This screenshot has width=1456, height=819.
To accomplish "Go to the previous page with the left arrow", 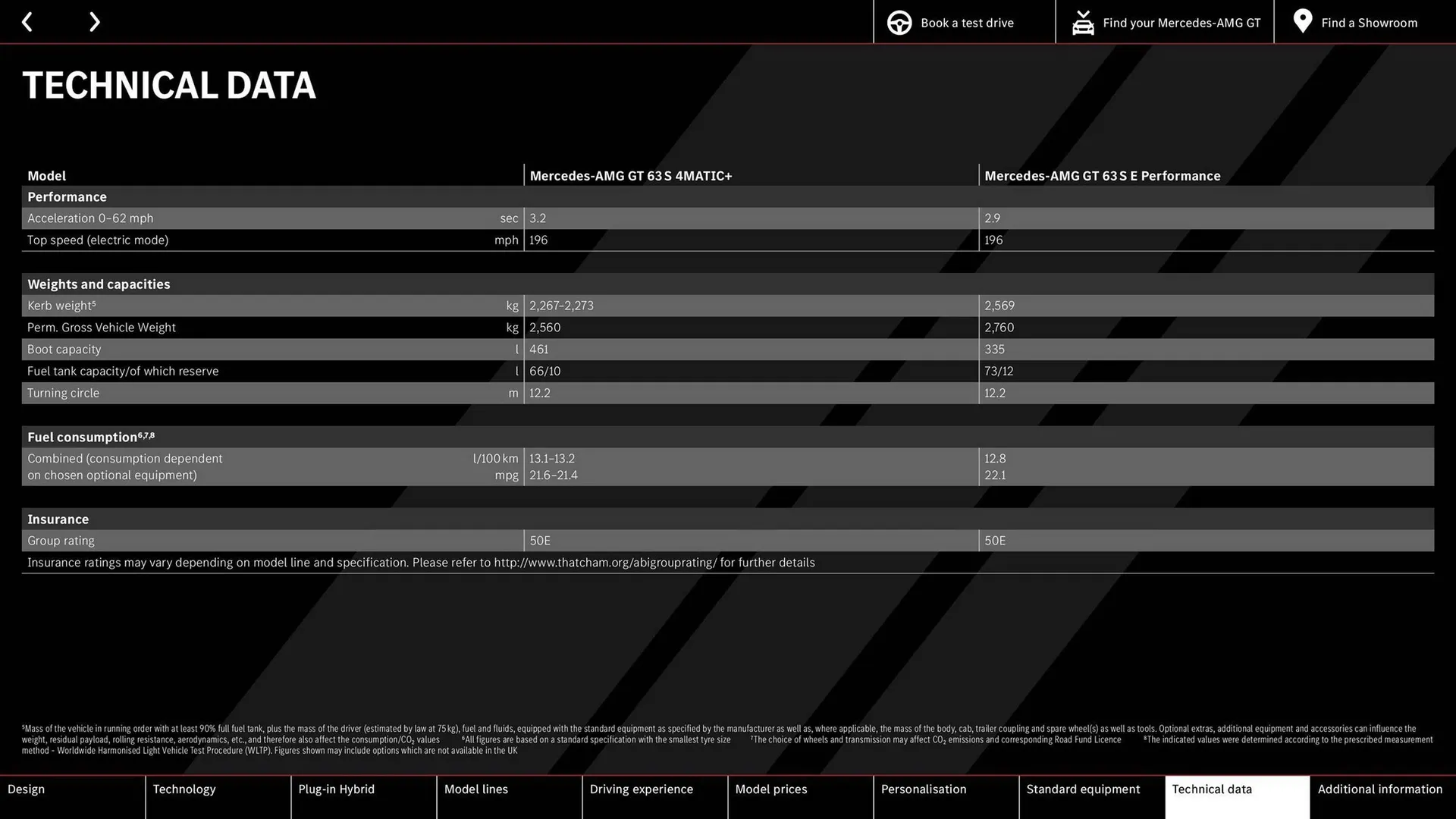I will click(x=27, y=21).
